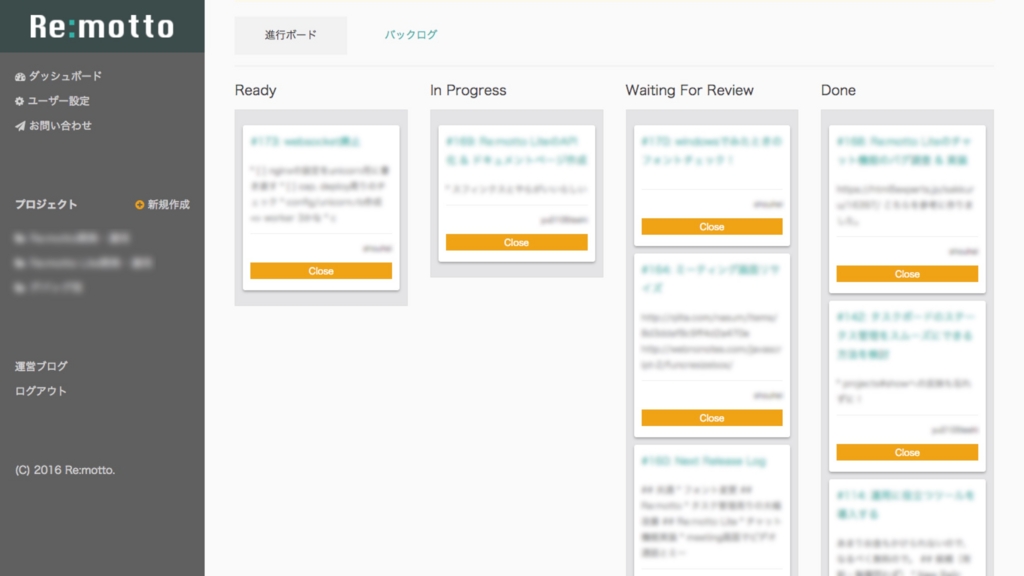Select first blurred project in sidebar
Screen dimensions: 1024x576
(x=72, y=238)
